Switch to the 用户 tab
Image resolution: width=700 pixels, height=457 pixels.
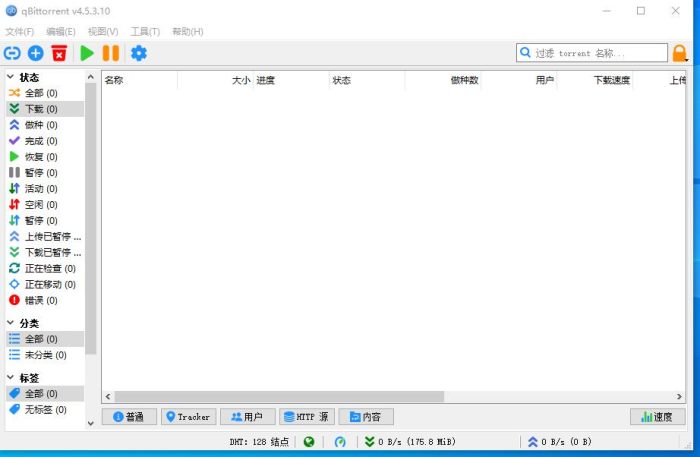point(247,417)
